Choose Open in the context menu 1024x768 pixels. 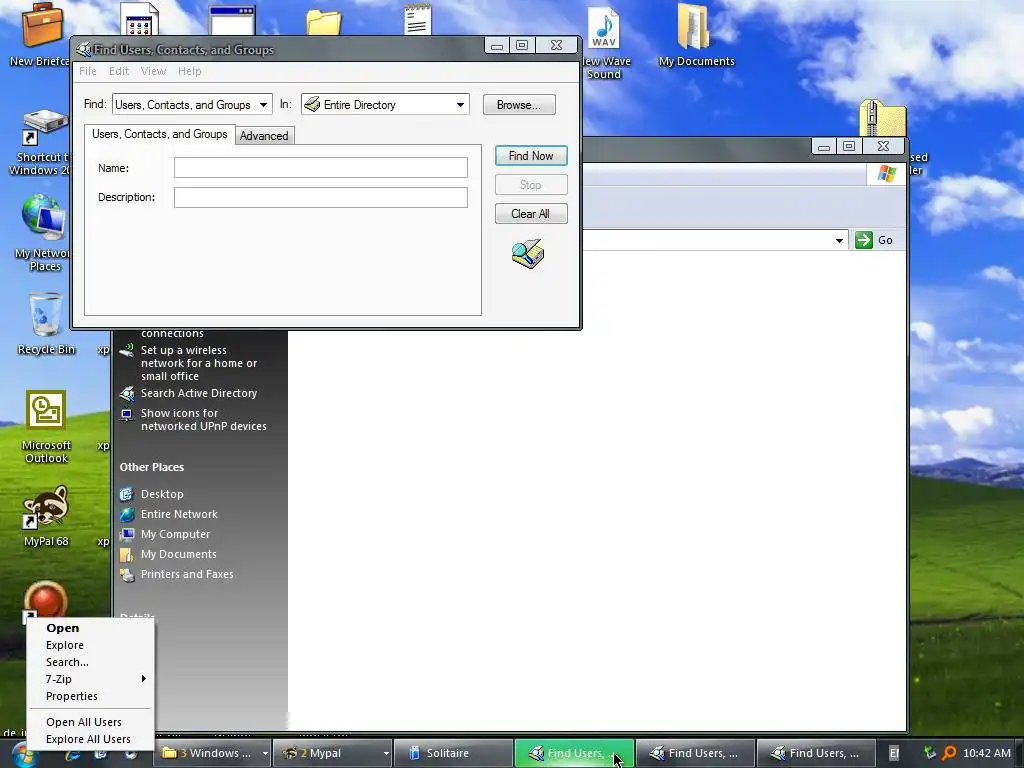[x=90, y=628]
